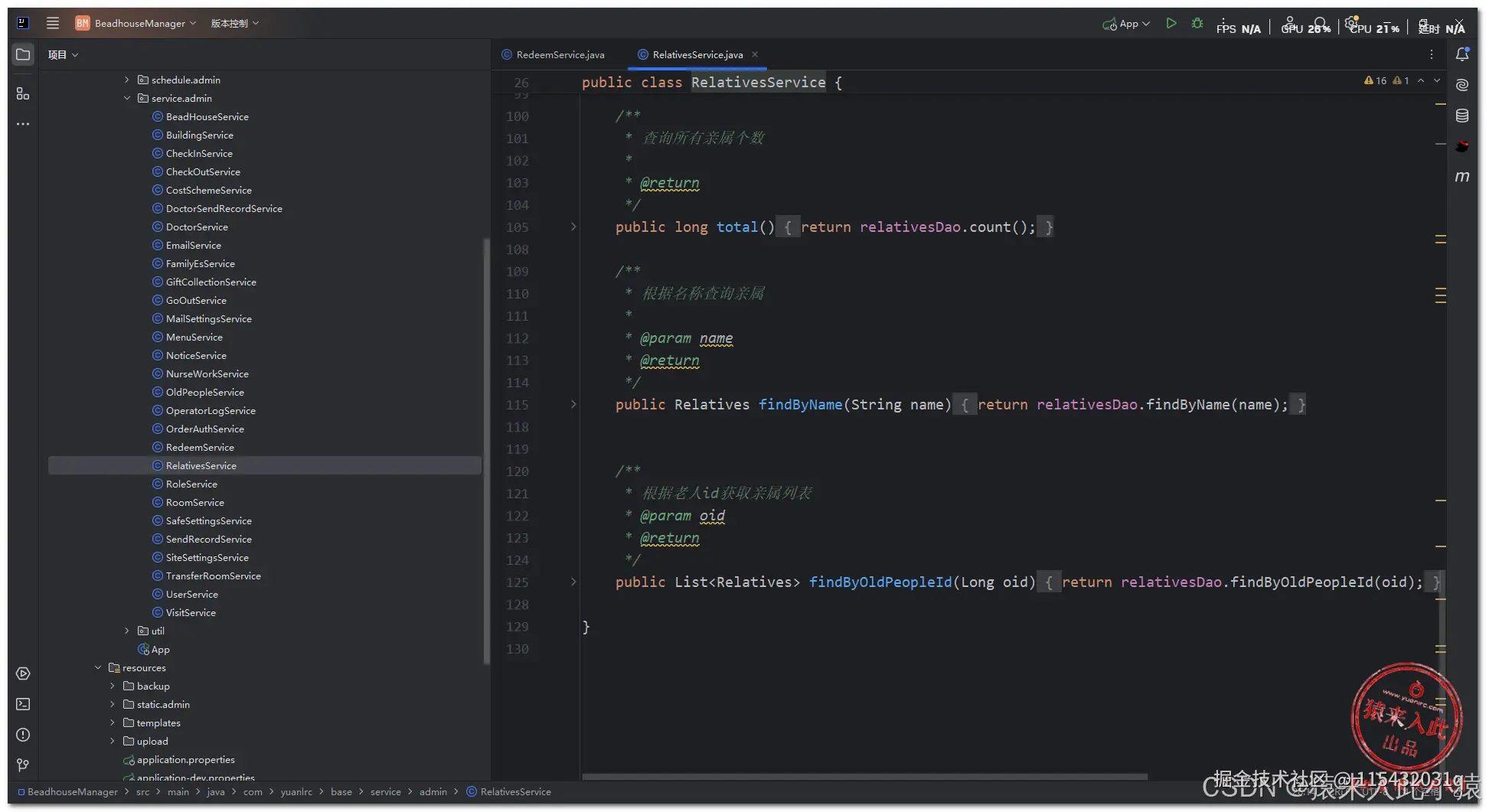Open UserService in the project tree
The height and width of the screenshot is (812, 1486).
pyautogui.click(x=192, y=595)
